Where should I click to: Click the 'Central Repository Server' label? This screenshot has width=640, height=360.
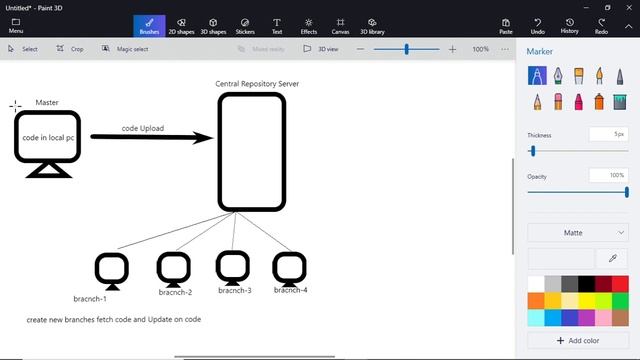257,84
